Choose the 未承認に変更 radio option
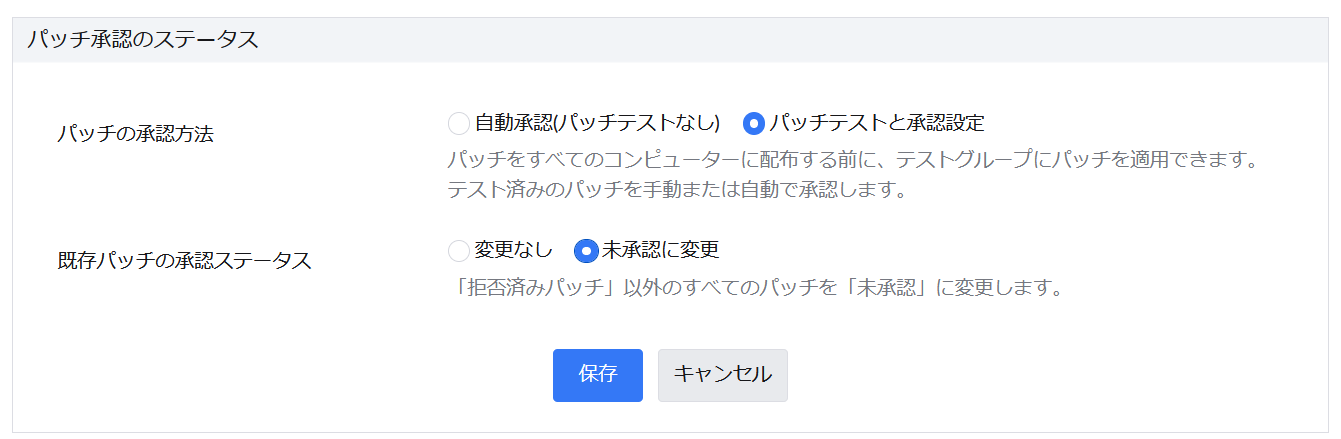 pyautogui.click(x=586, y=250)
